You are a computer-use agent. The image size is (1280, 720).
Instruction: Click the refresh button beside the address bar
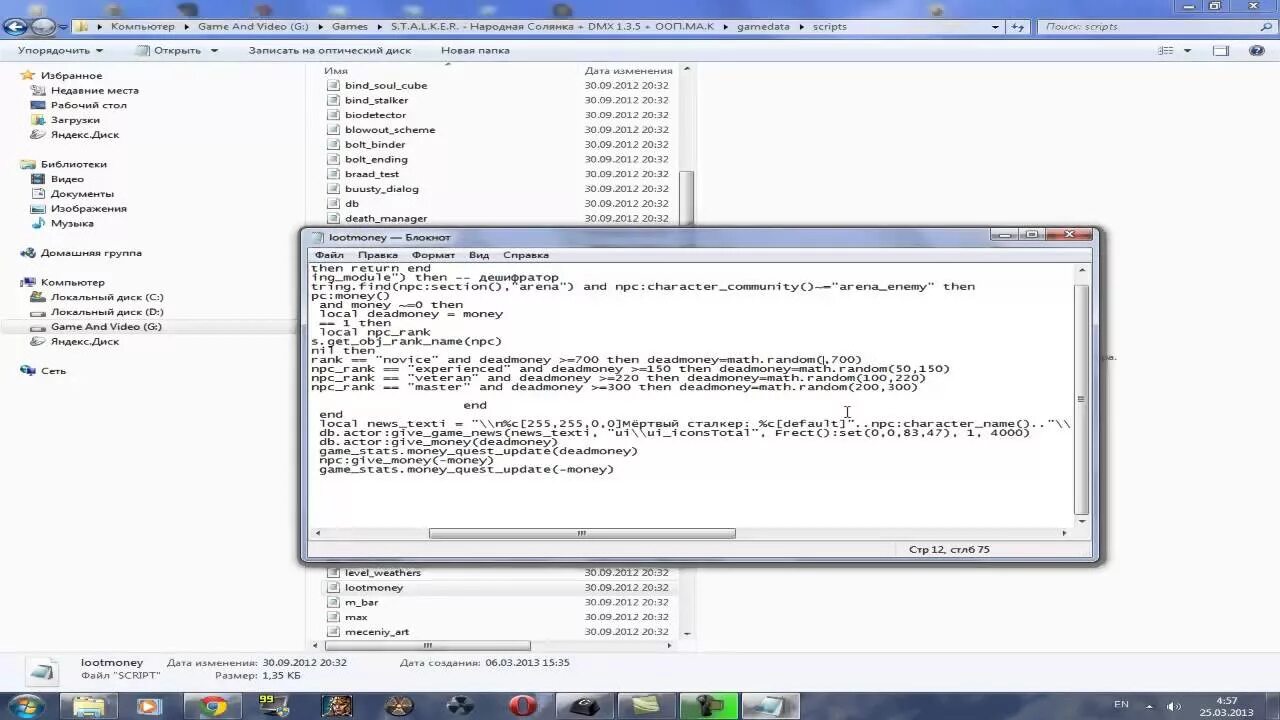[x=1018, y=27]
